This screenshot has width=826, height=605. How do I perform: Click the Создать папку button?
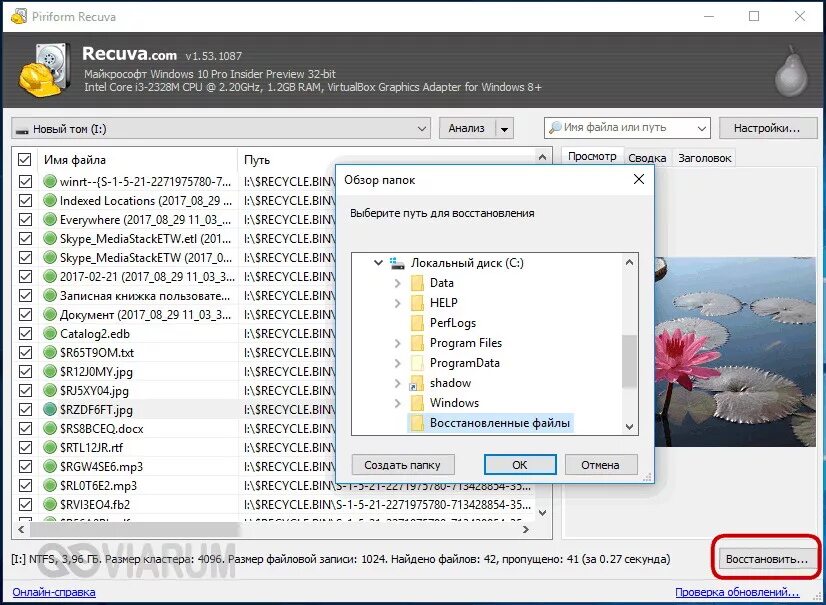click(x=402, y=465)
